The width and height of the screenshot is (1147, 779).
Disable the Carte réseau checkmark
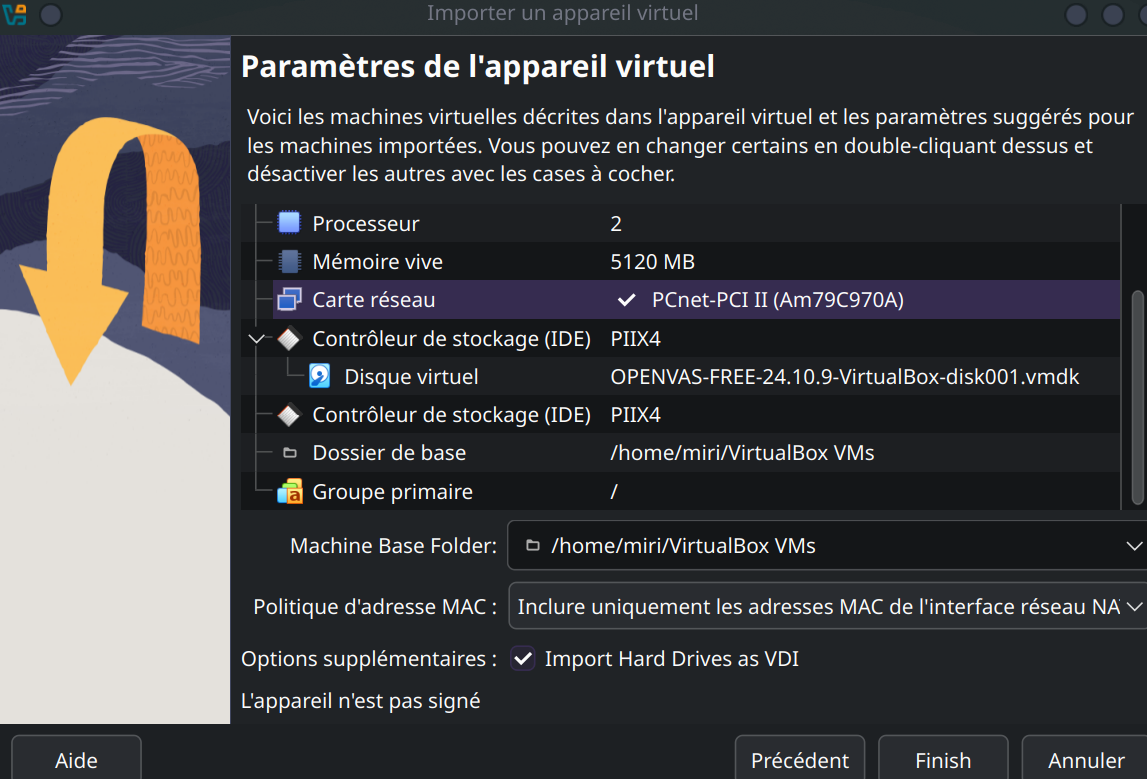click(x=625, y=299)
